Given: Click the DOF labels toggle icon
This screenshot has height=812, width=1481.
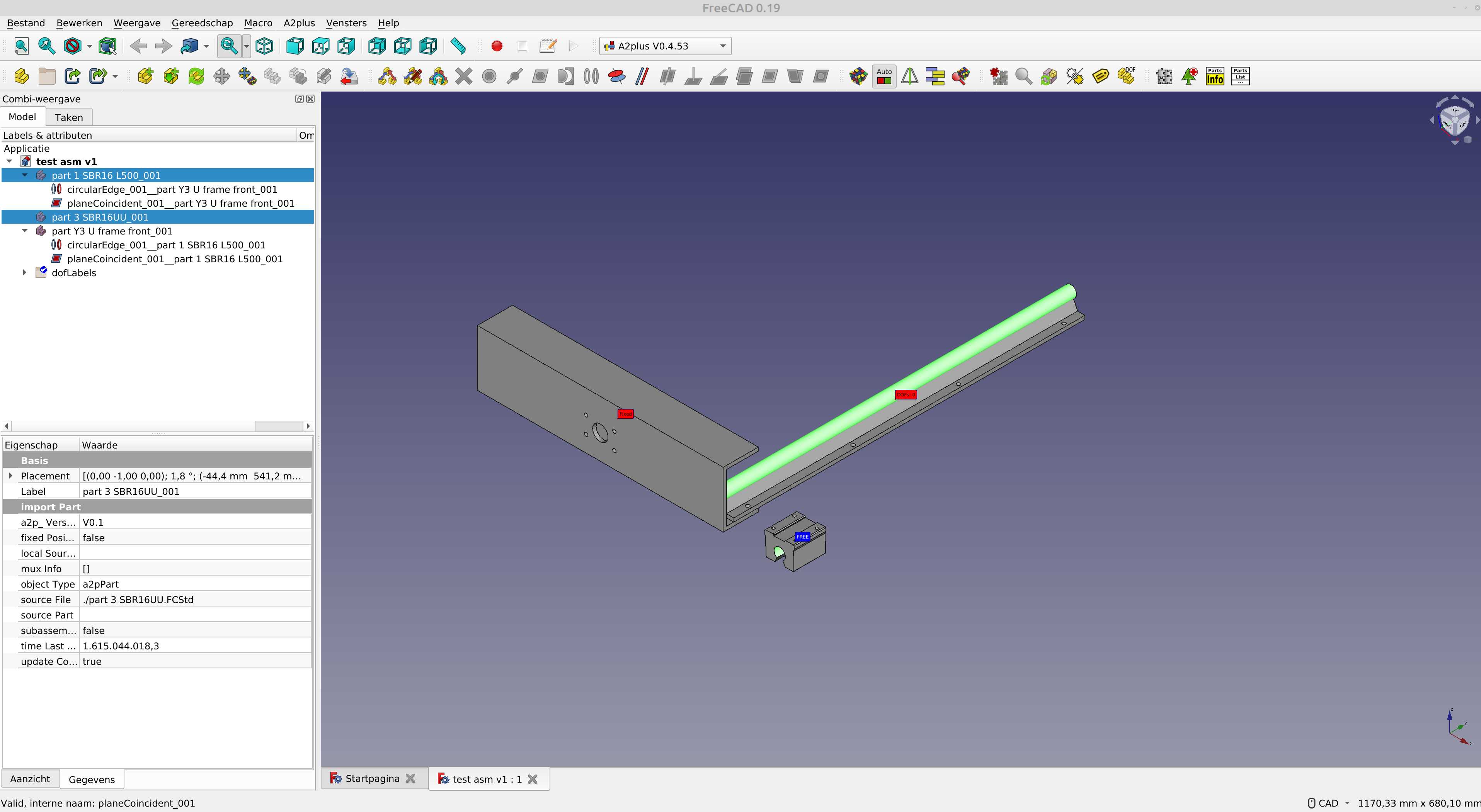Looking at the screenshot, I should pos(1126,76).
